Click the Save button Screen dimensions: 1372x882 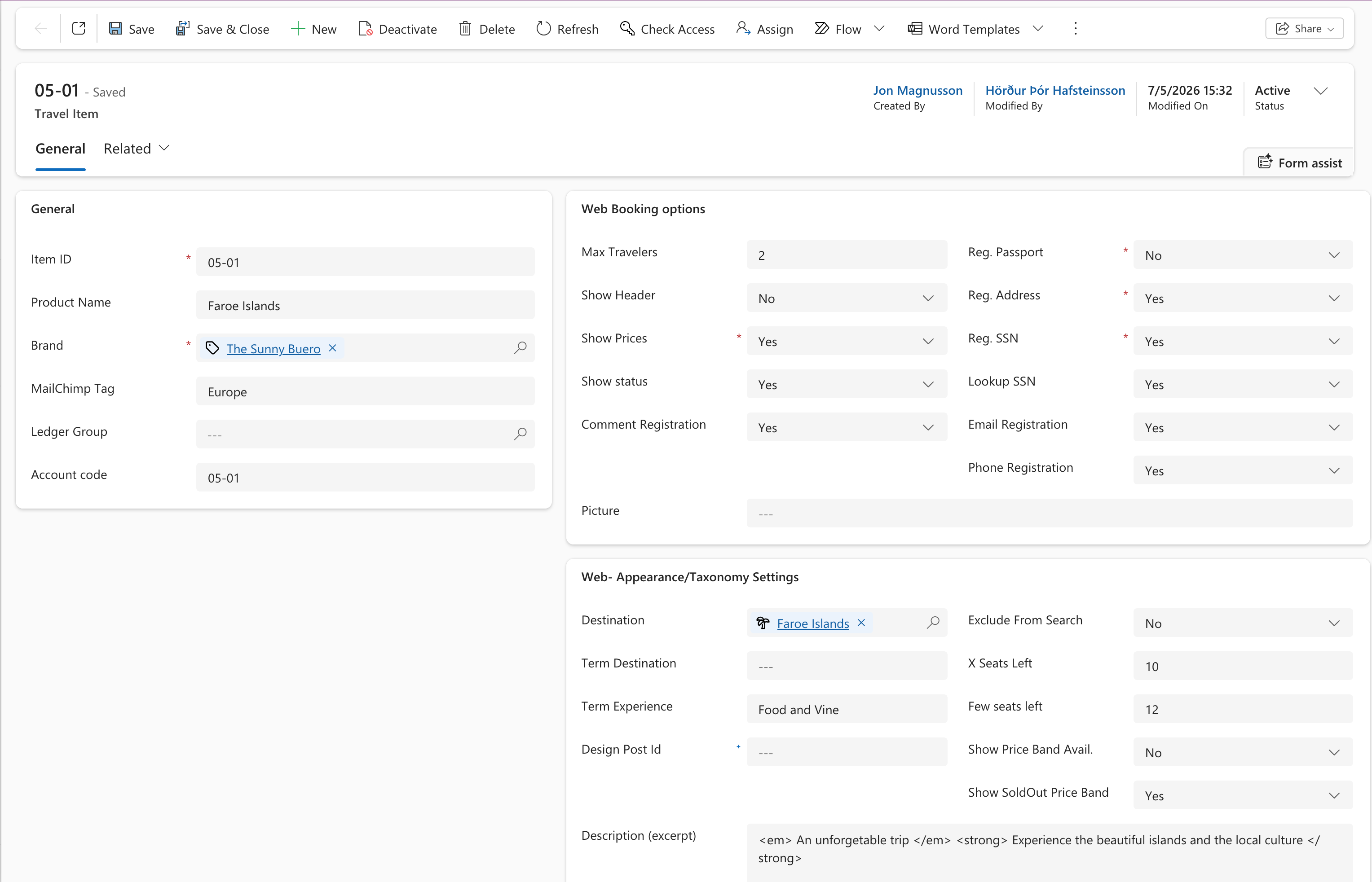[131, 29]
